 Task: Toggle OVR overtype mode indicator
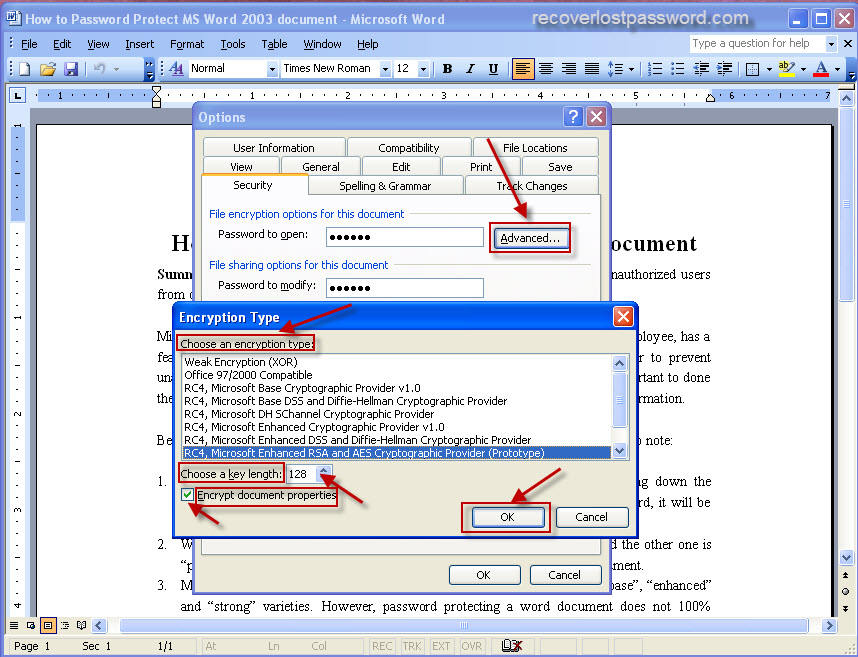[x=471, y=647]
